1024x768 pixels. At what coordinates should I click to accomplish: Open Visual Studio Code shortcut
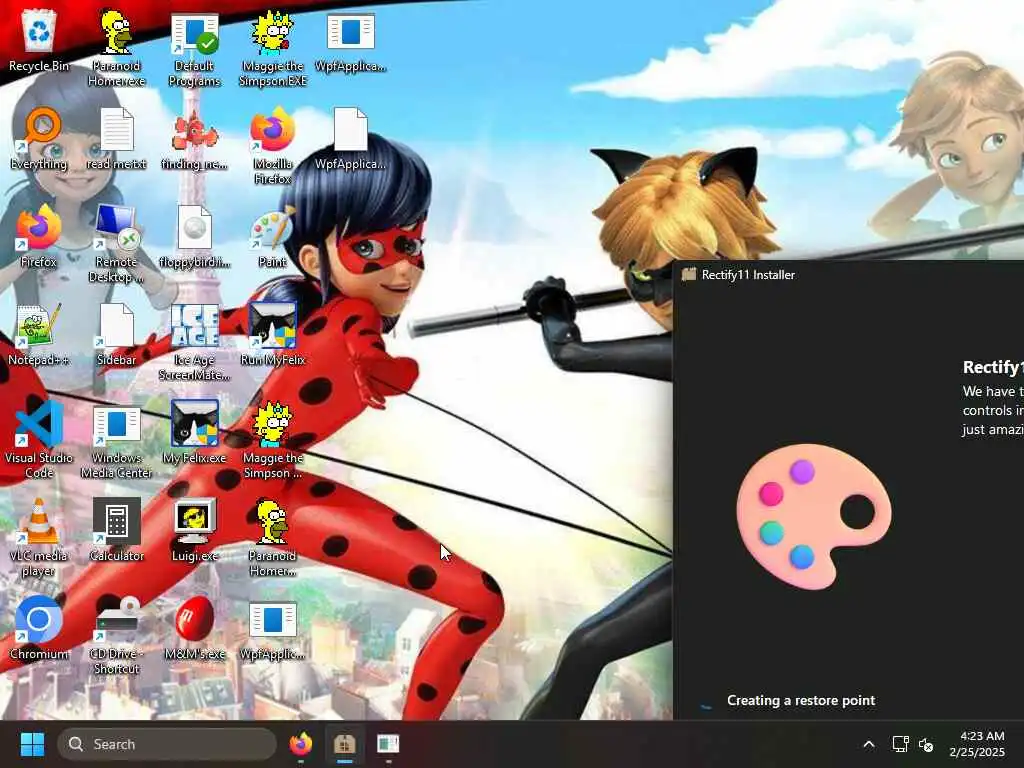(39, 439)
